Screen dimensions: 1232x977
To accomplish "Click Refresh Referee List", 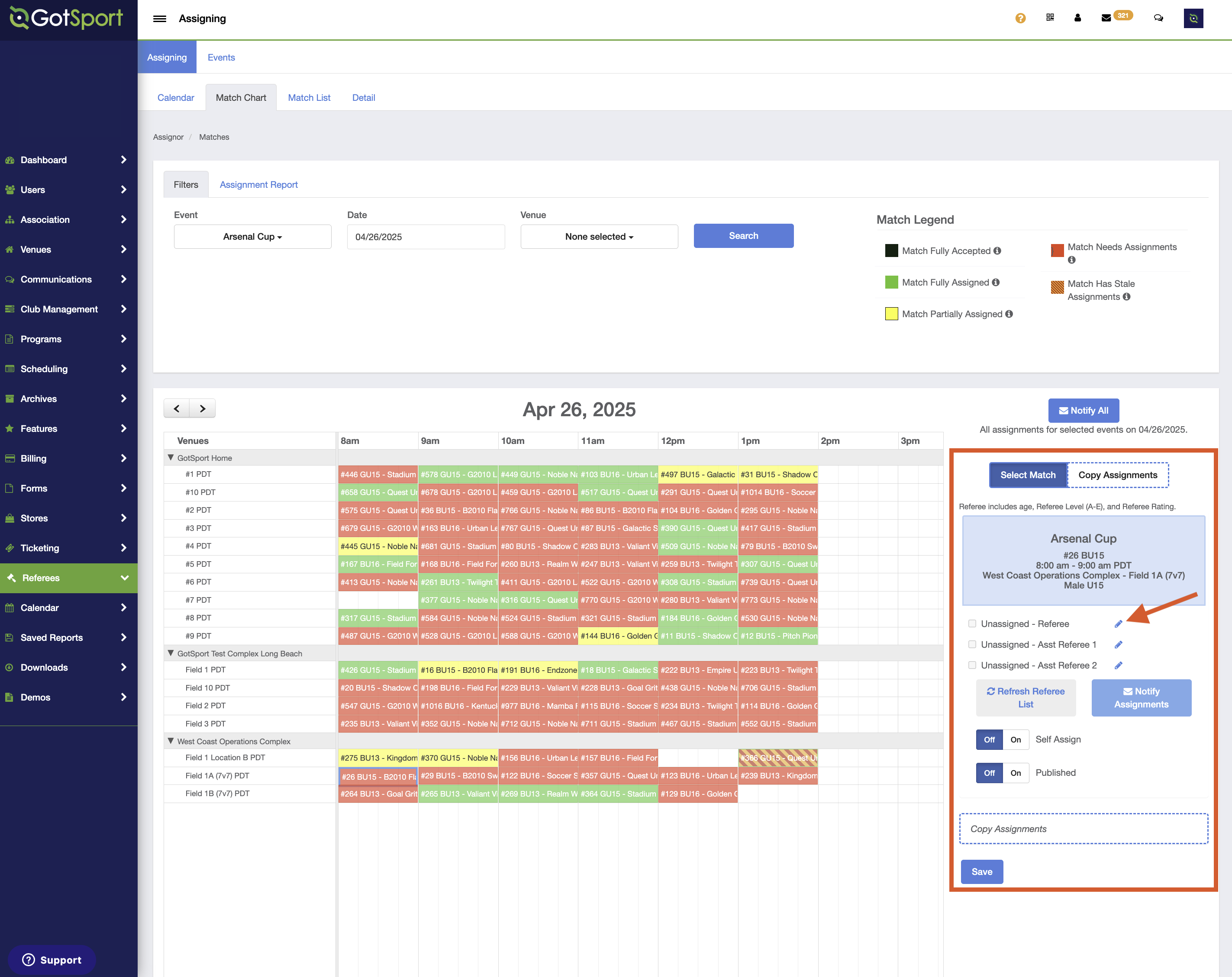I will coord(1026,698).
